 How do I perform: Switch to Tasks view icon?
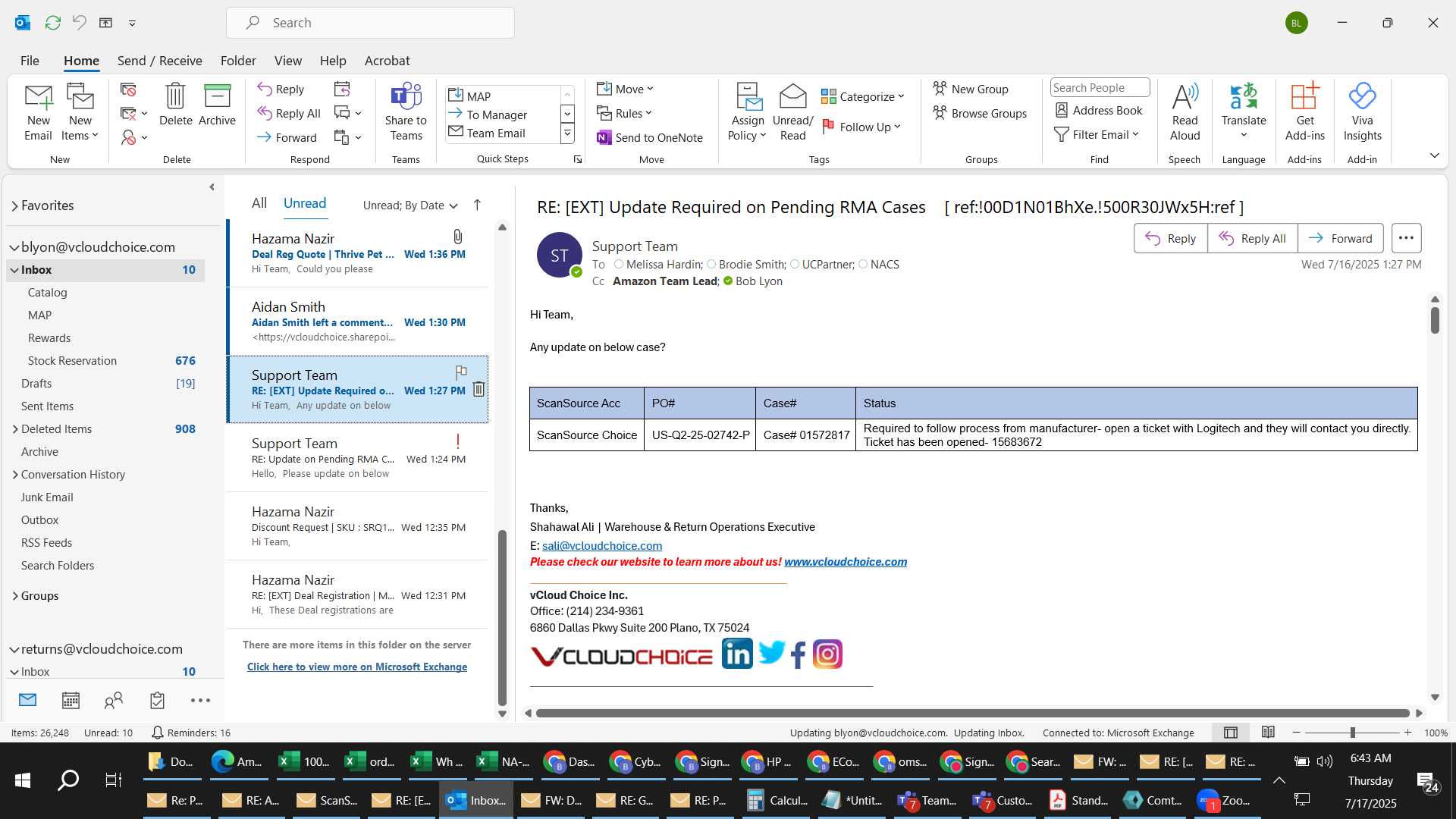click(x=157, y=700)
